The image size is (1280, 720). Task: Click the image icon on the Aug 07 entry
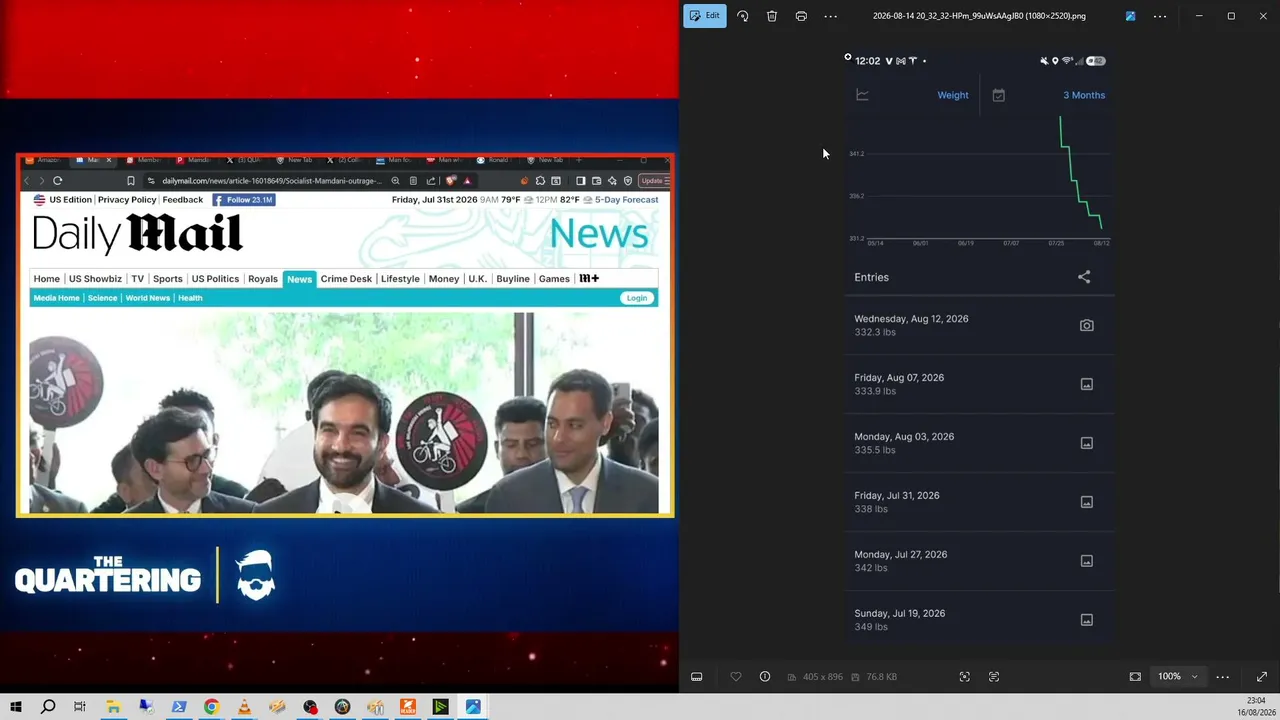click(x=1087, y=384)
